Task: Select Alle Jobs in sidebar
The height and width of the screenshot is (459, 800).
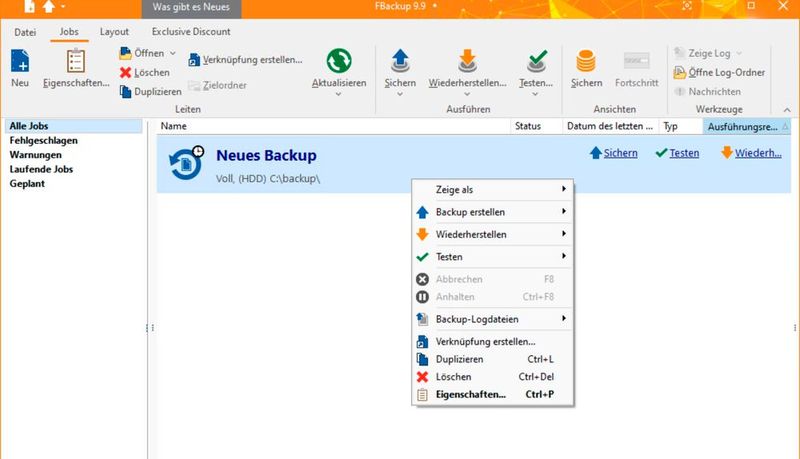Action: pos(73,126)
